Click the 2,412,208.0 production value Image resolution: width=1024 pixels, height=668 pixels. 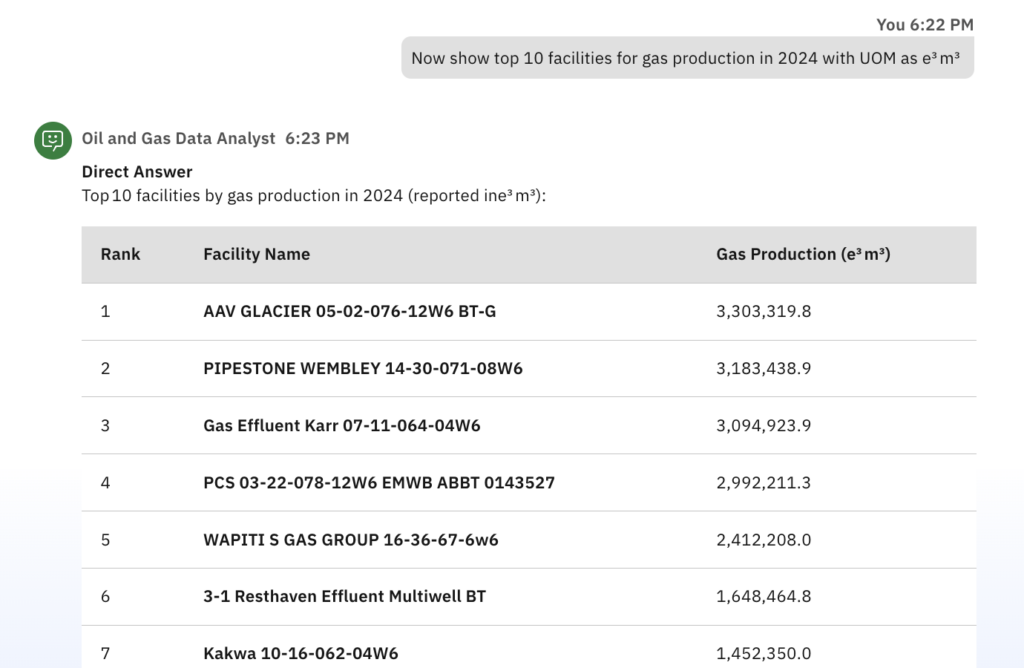(763, 540)
